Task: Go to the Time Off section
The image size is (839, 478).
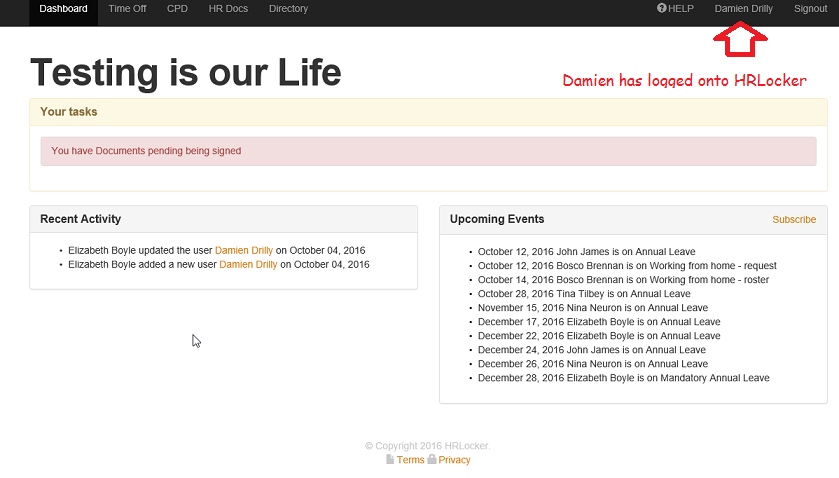Action: (x=127, y=9)
